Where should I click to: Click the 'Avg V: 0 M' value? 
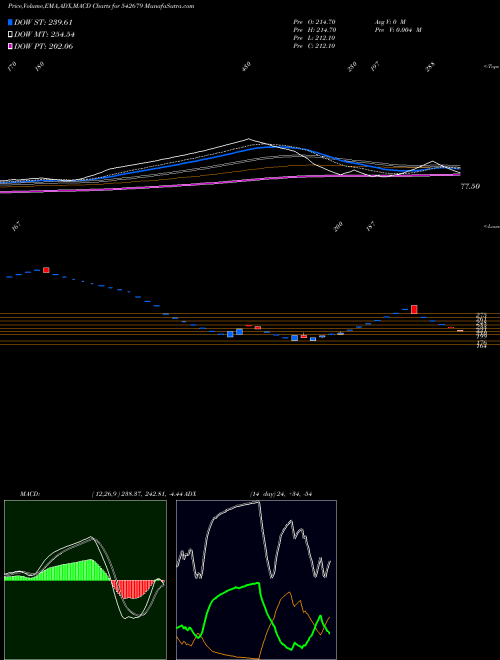[x=389, y=22]
